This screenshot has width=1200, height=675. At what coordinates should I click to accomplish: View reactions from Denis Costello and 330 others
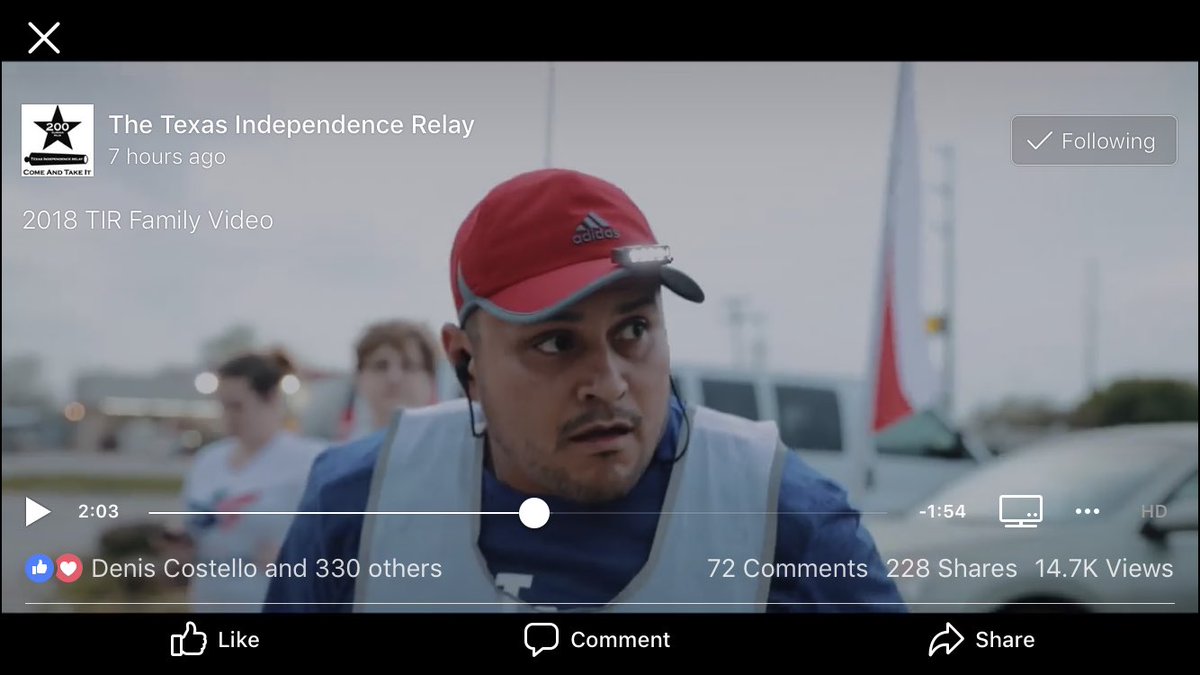266,569
